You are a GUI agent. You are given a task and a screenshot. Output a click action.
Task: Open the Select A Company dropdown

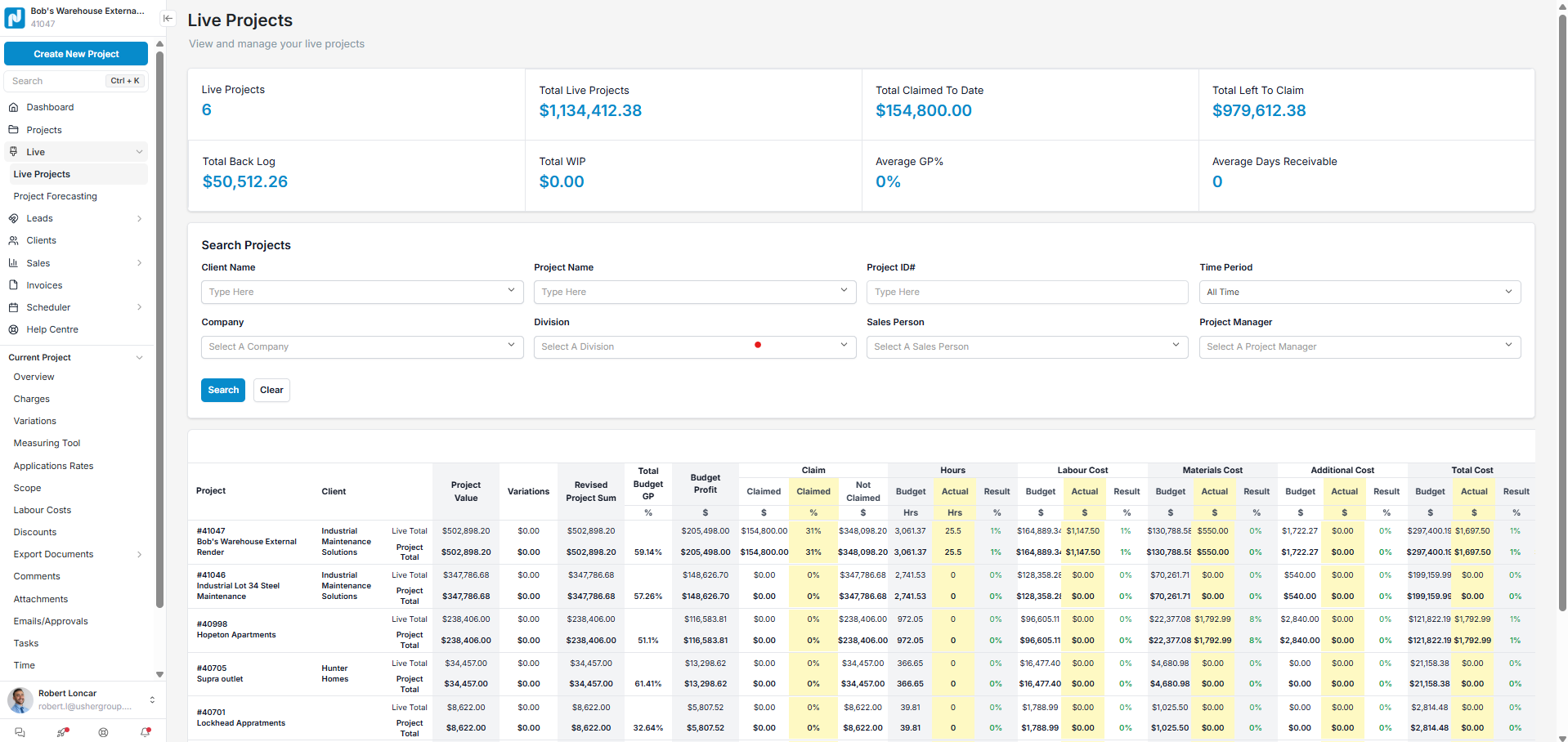pyautogui.click(x=361, y=346)
